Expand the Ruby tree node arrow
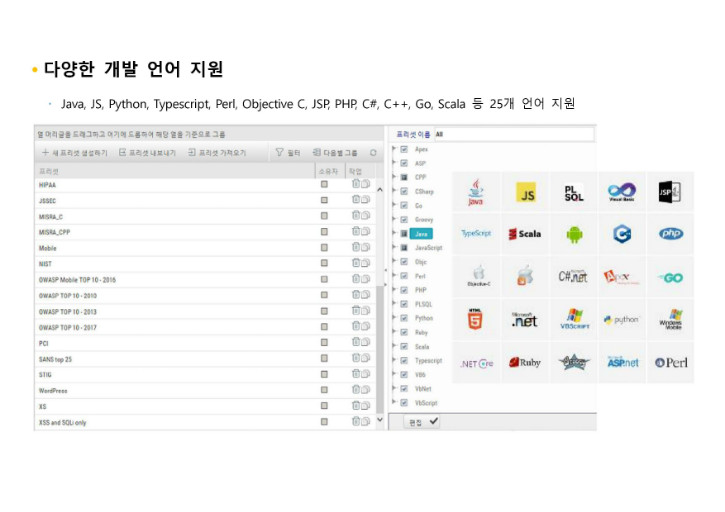 coord(394,332)
